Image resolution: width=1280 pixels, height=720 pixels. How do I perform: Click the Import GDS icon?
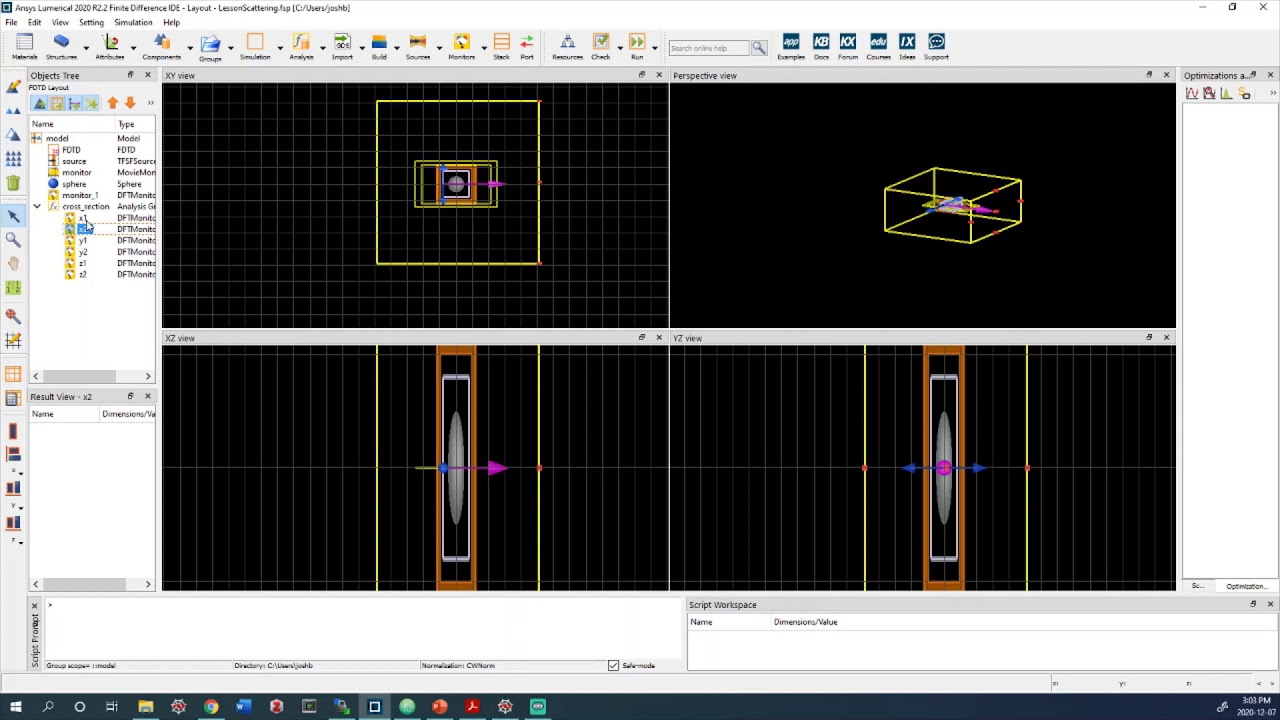[342, 42]
